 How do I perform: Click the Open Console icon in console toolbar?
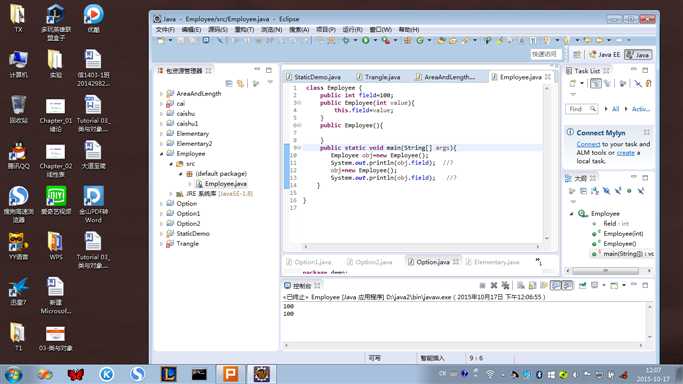click(614, 285)
